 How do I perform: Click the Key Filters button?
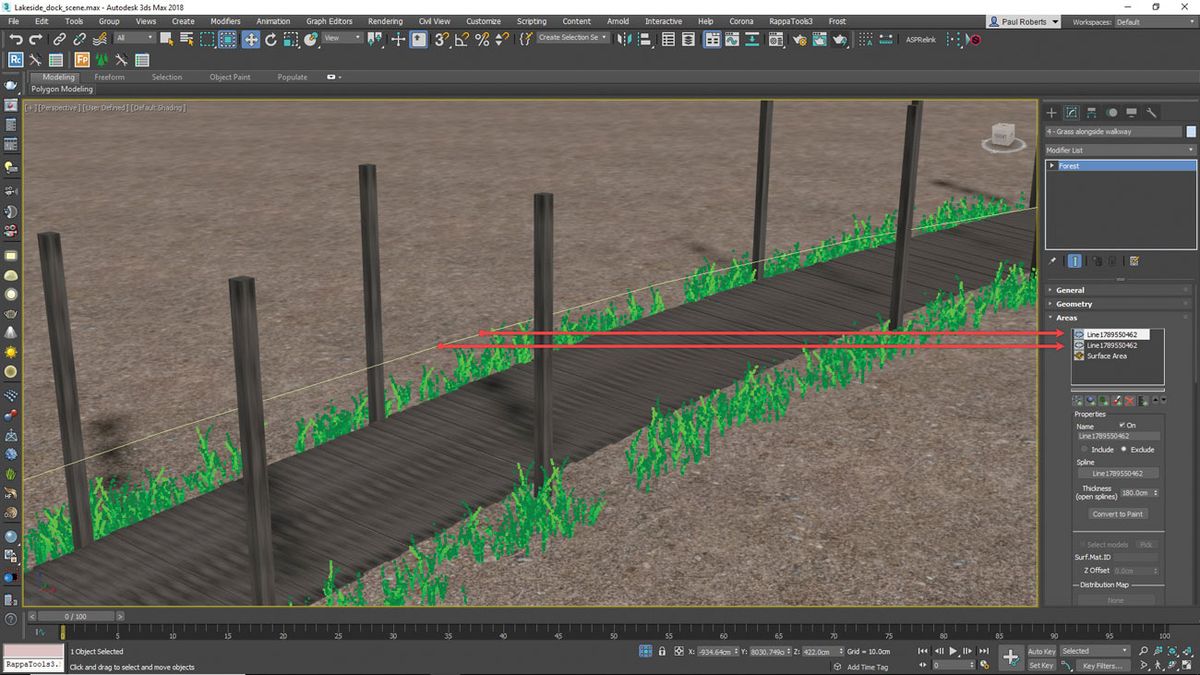point(1102,665)
